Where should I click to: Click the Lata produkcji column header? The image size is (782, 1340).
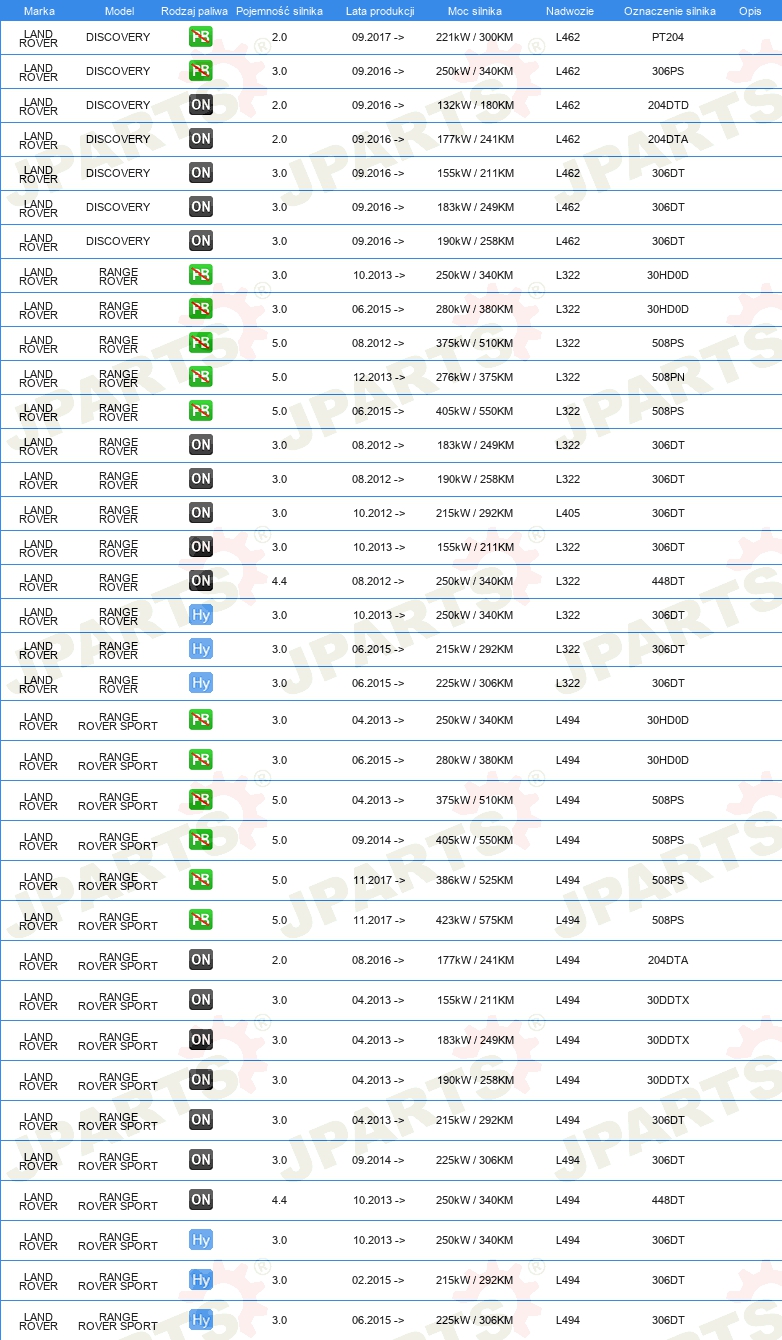click(x=379, y=11)
